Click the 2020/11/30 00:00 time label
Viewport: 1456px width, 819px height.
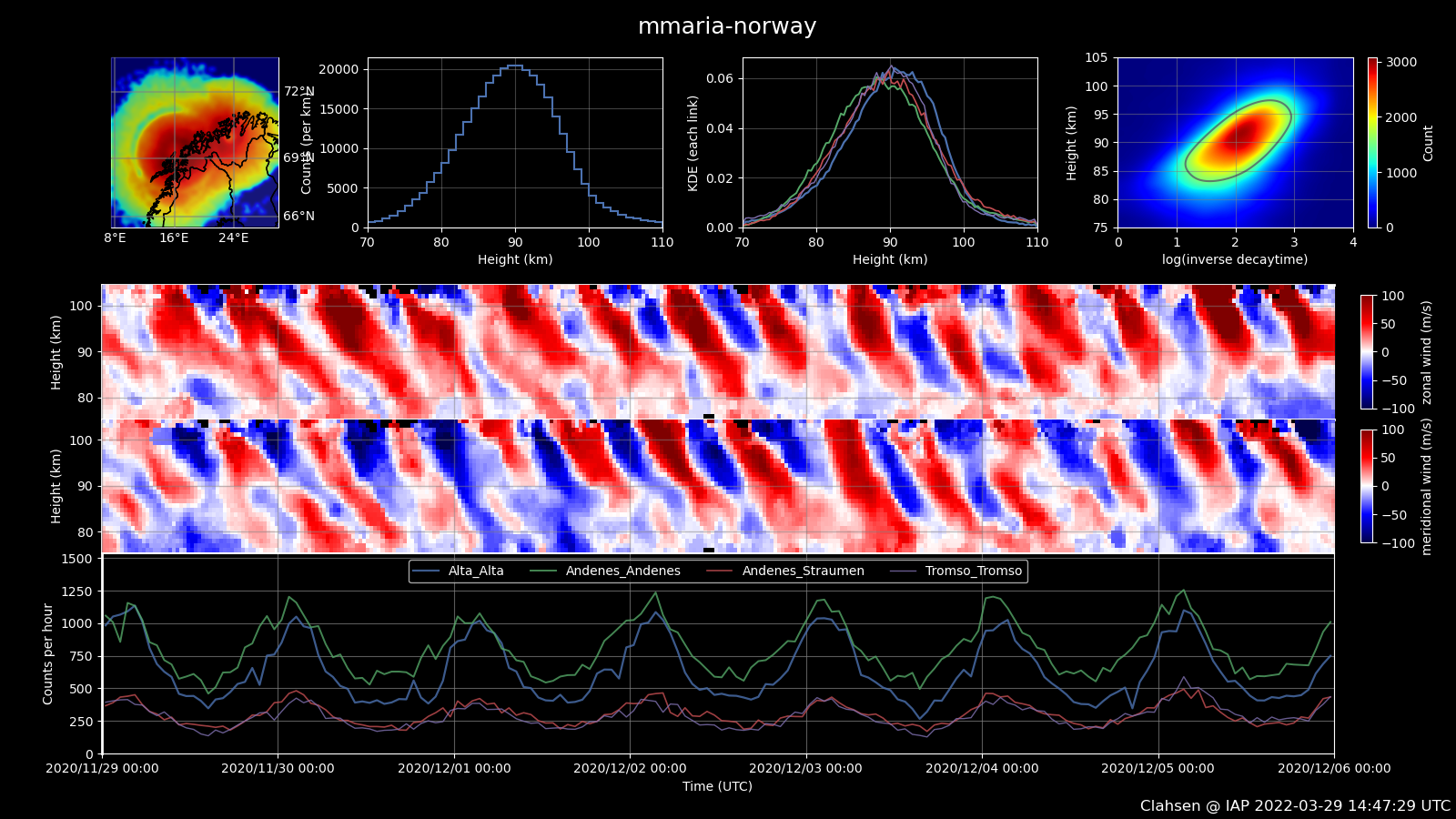point(278,768)
